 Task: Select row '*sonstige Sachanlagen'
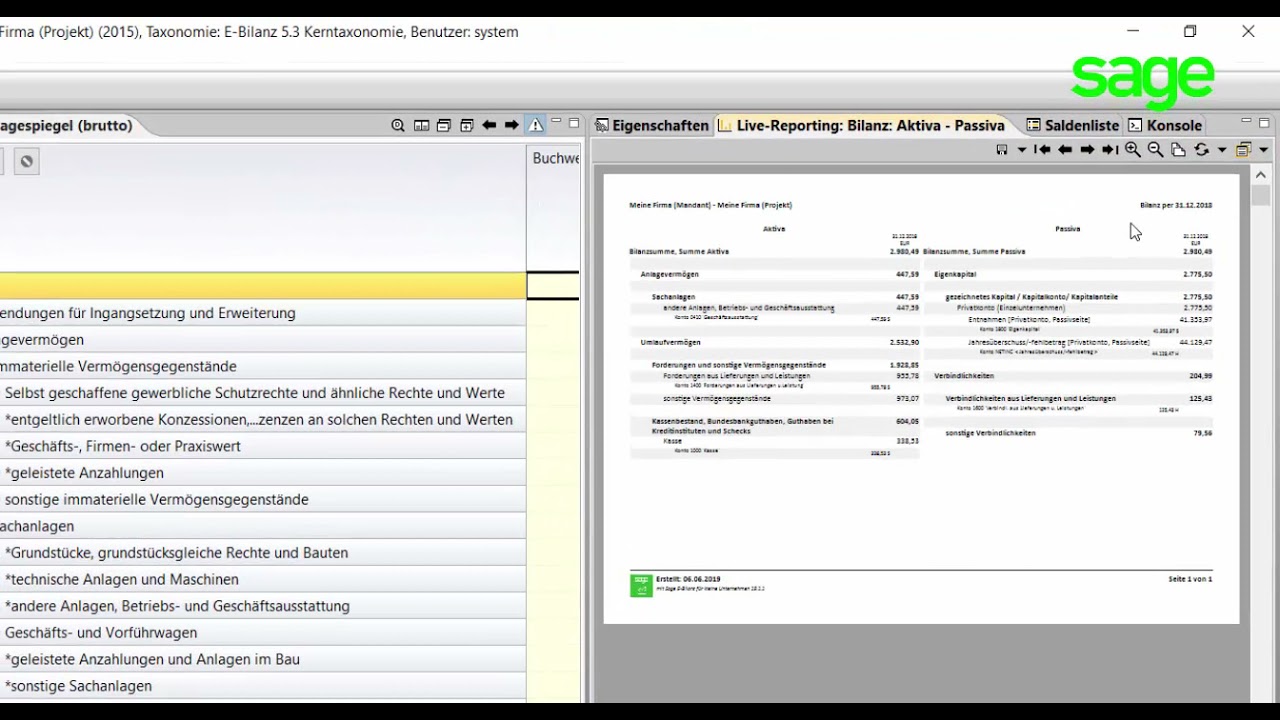tap(263, 686)
